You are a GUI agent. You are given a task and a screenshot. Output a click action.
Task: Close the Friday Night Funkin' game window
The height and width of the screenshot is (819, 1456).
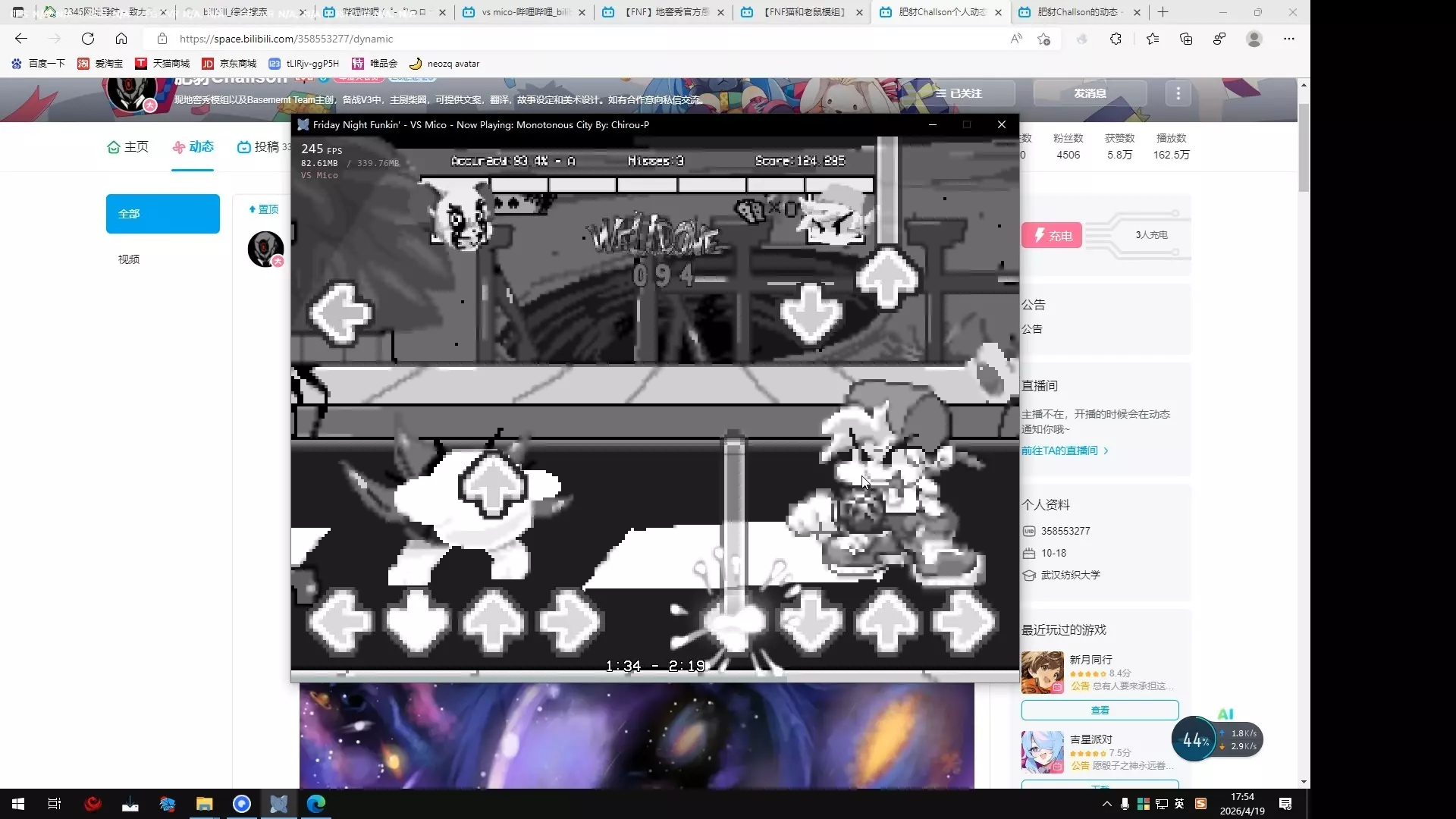[x=1002, y=125]
